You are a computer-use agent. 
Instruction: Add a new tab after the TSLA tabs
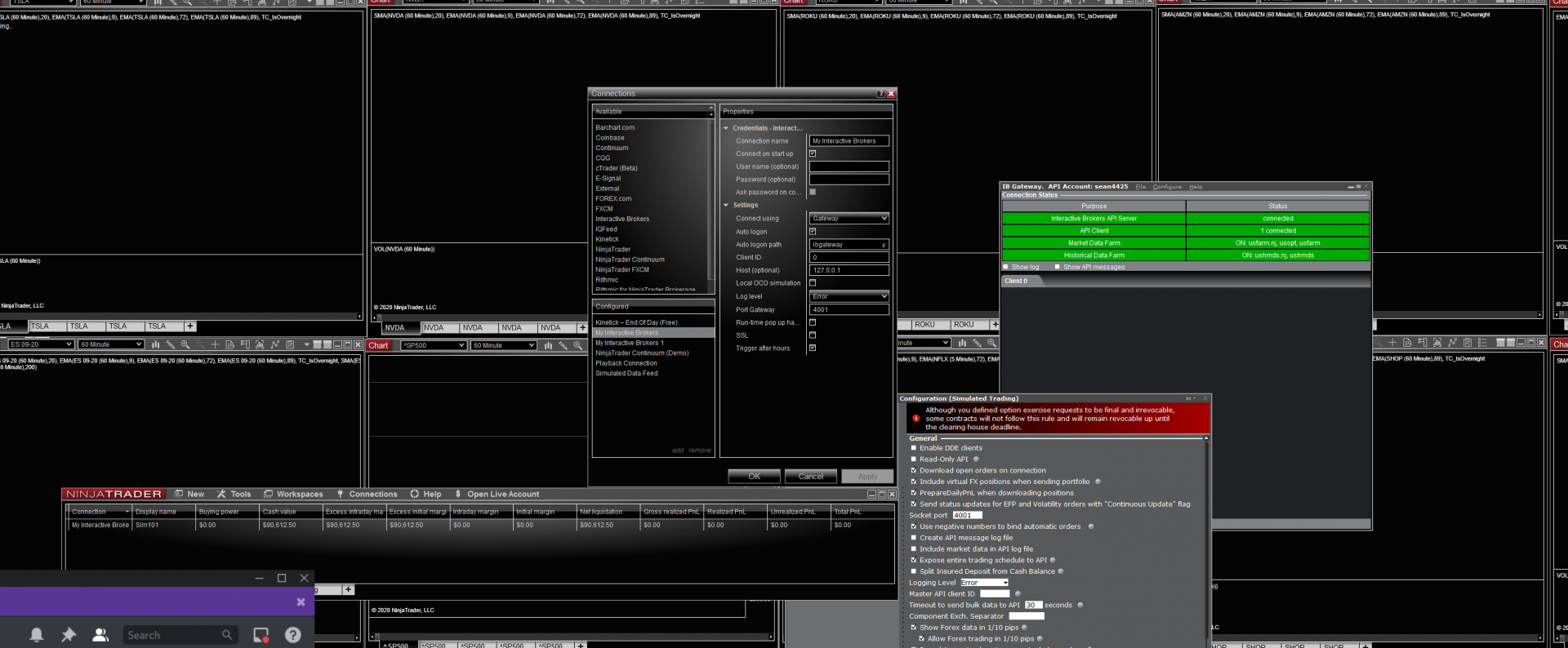pyautogui.click(x=190, y=326)
